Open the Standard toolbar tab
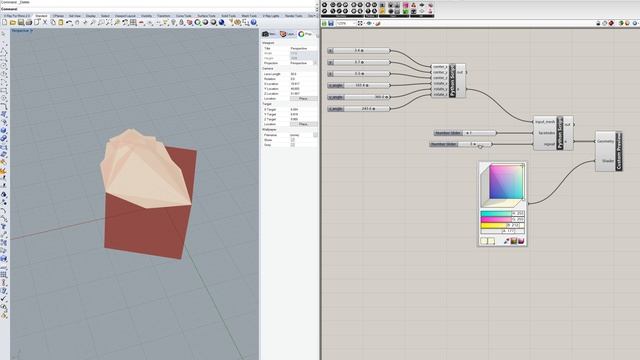The width and height of the screenshot is (640, 360). click(x=41, y=16)
